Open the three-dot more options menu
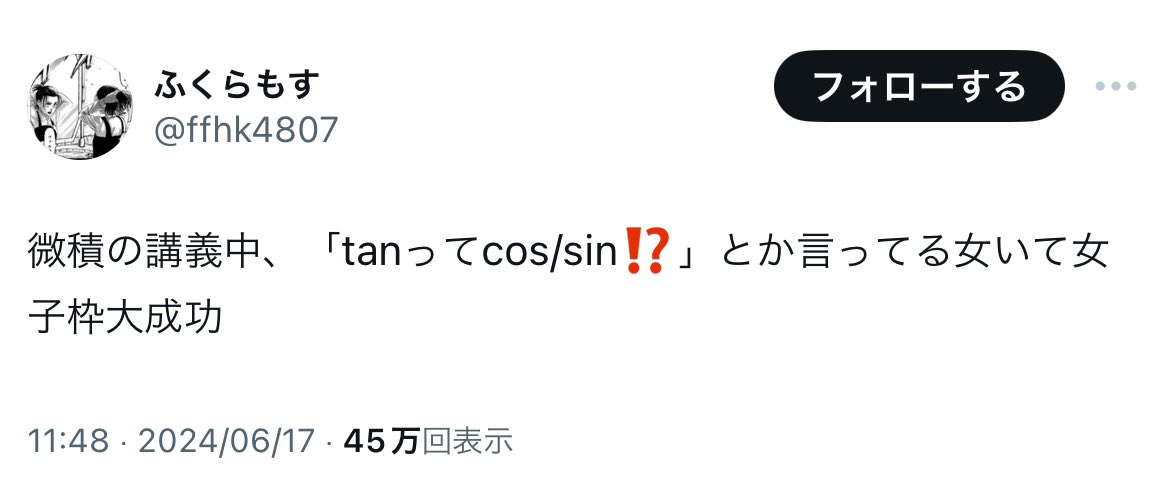Screen dimensions: 1170x488 [1116, 87]
